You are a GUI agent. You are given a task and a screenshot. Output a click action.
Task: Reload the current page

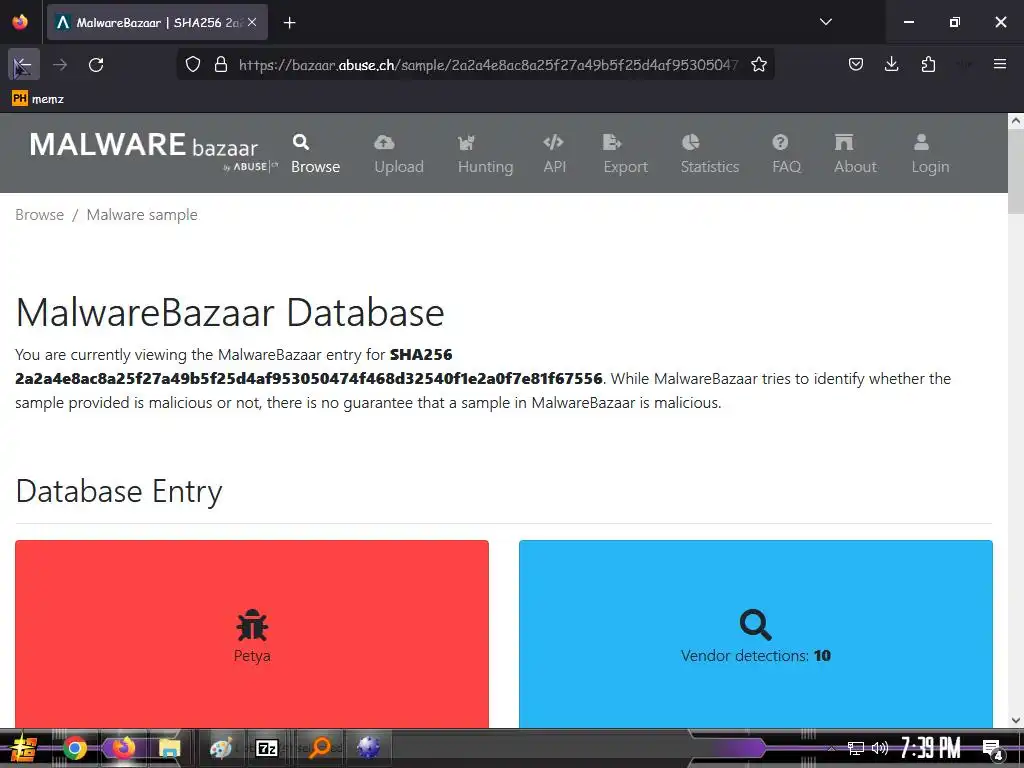point(96,65)
